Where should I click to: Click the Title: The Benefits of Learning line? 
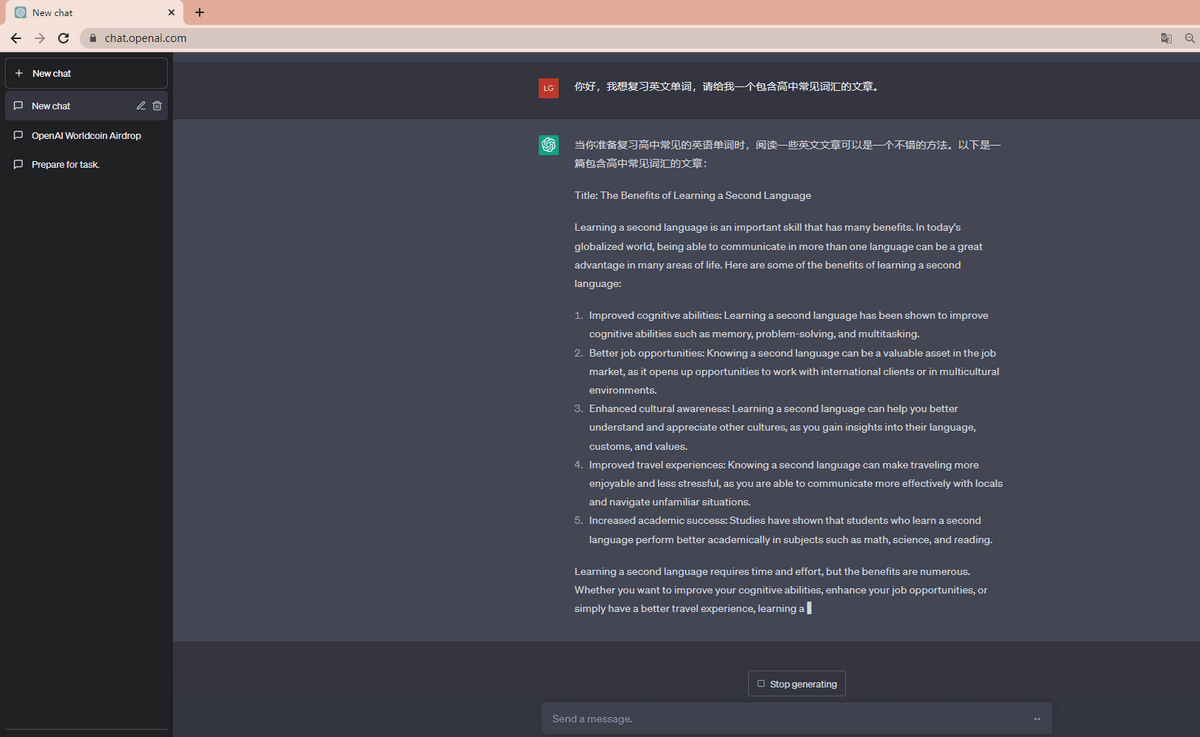coord(693,196)
